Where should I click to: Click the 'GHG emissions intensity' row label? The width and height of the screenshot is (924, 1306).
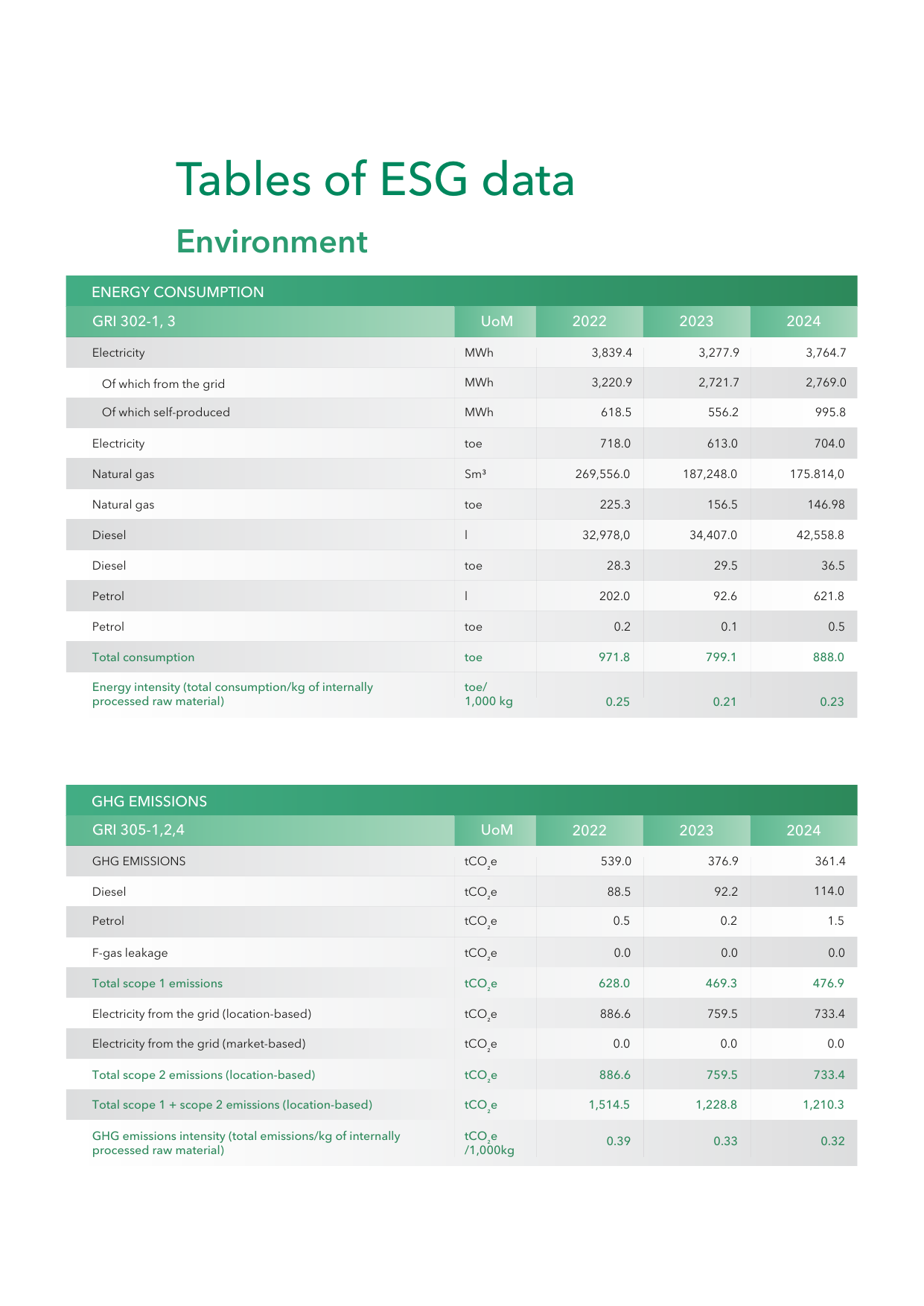(246, 1143)
